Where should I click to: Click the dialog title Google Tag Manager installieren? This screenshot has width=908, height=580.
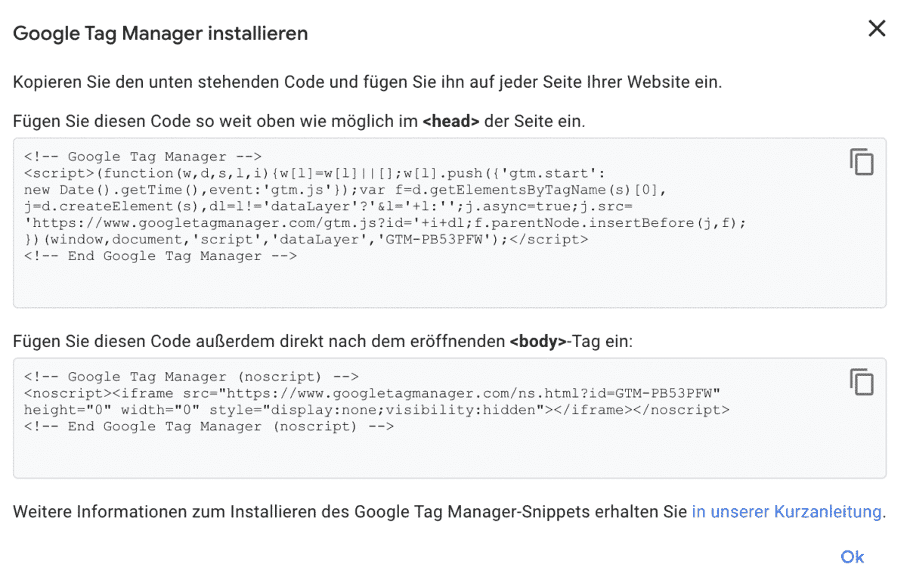[160, 34]
